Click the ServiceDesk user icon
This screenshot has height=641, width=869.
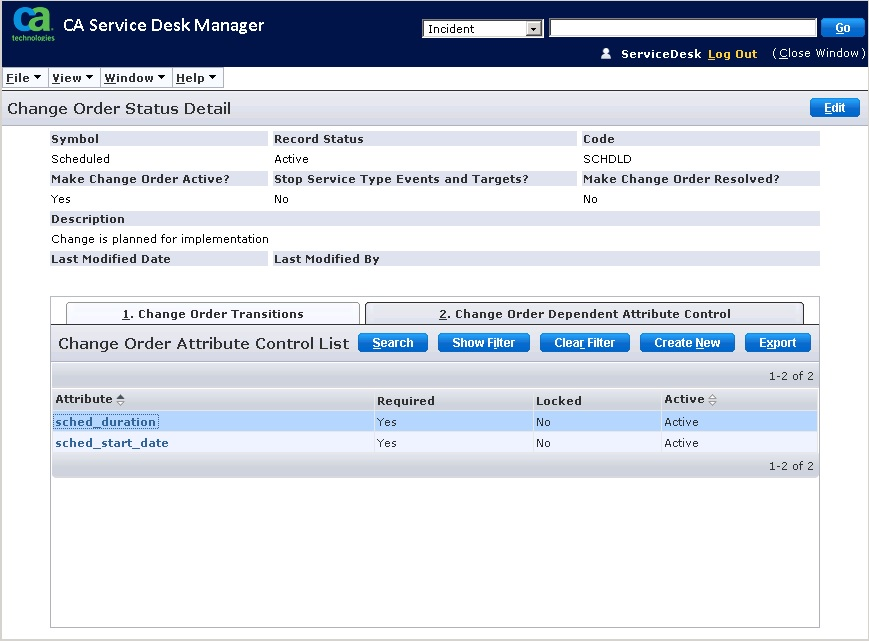click(x=606, y=54)
